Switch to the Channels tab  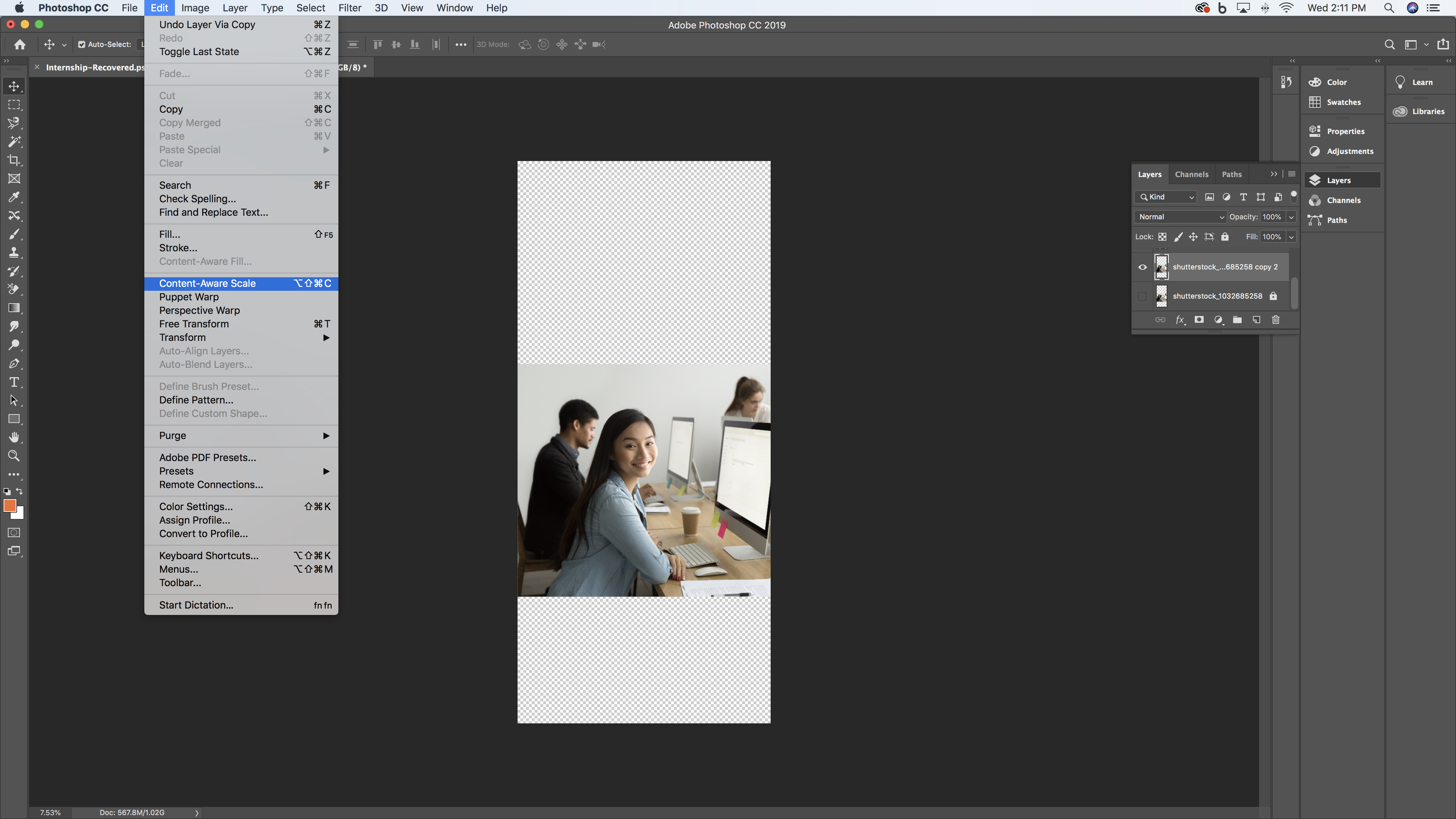point(1192,174)
